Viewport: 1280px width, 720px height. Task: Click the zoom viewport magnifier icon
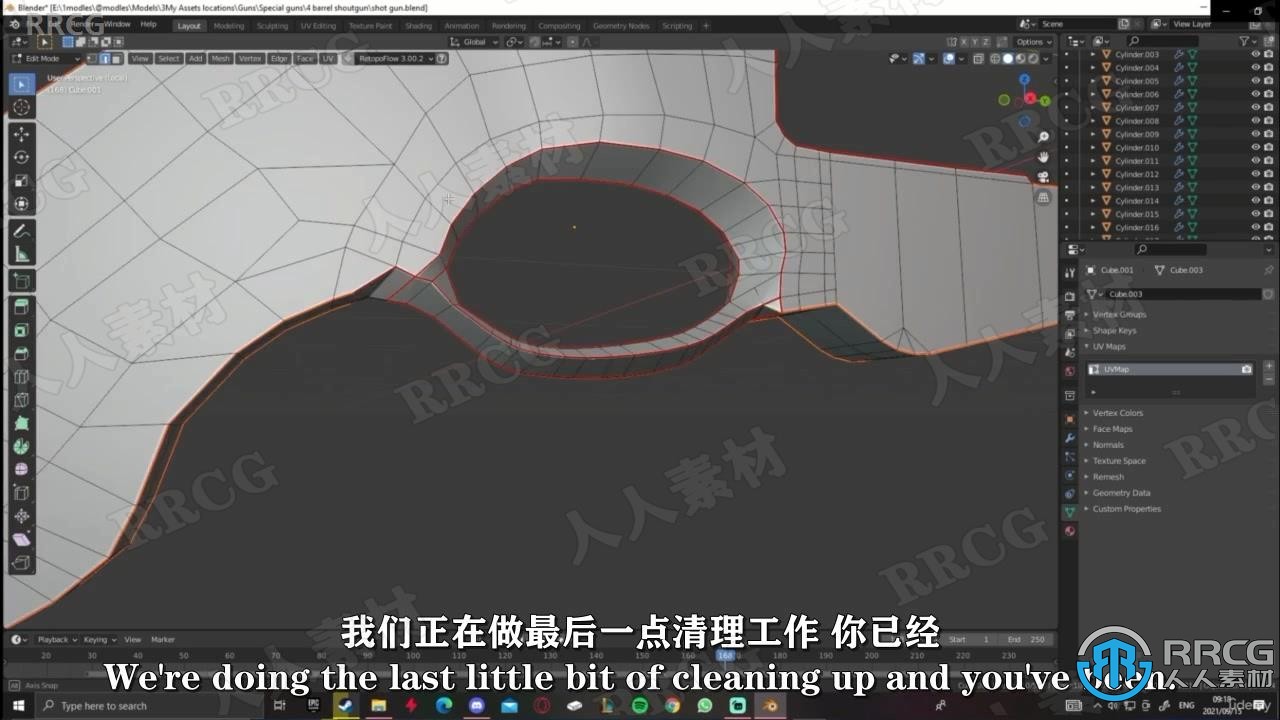click(1043, 137)
